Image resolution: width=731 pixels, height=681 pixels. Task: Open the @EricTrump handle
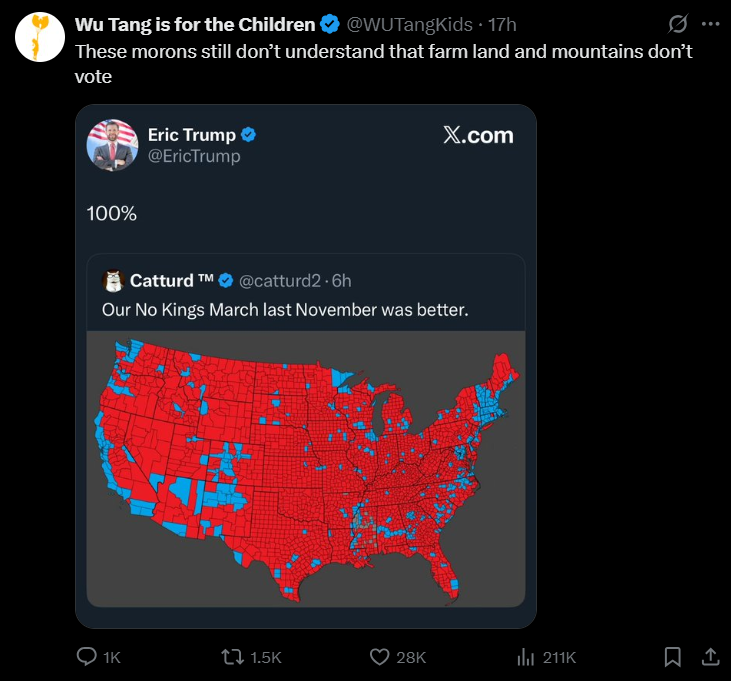[194, 156]
